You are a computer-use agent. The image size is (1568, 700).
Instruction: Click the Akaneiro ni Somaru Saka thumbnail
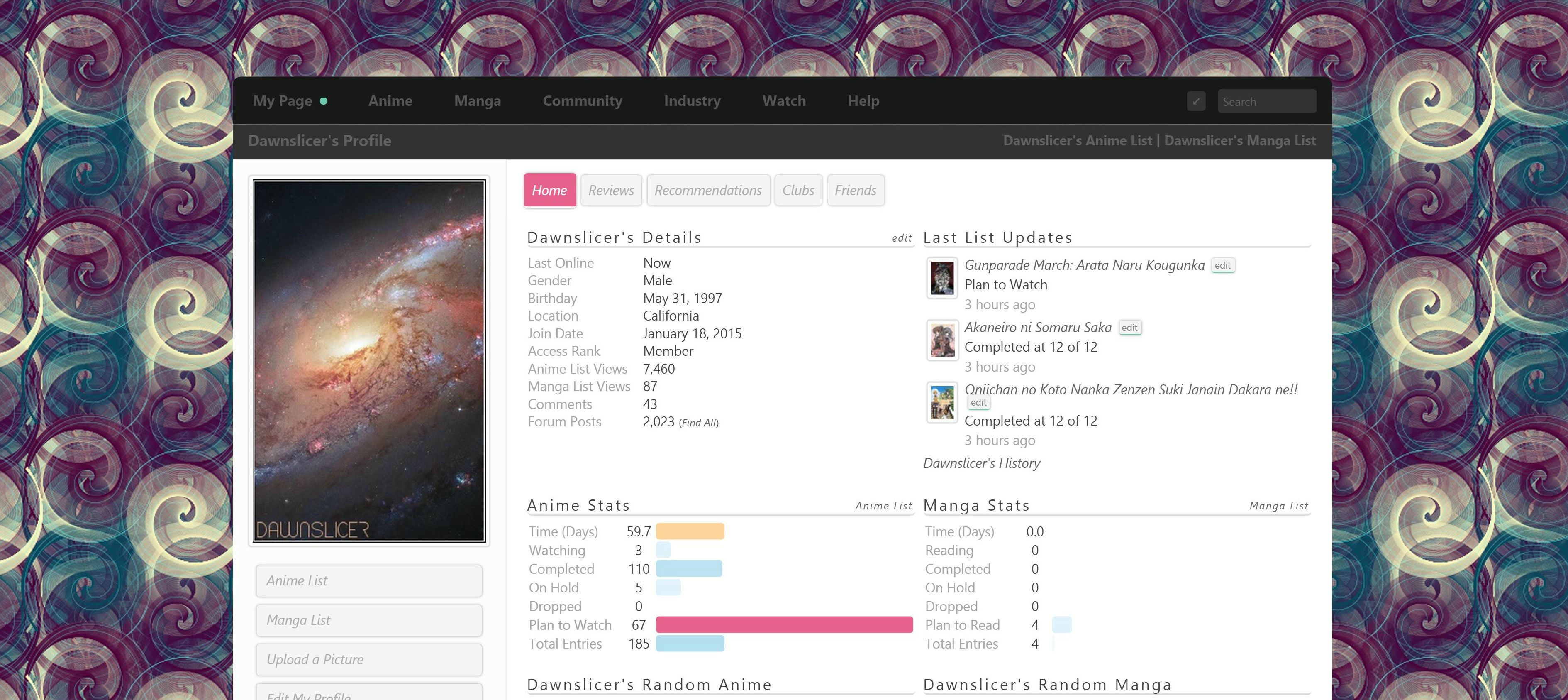point(941,340)
